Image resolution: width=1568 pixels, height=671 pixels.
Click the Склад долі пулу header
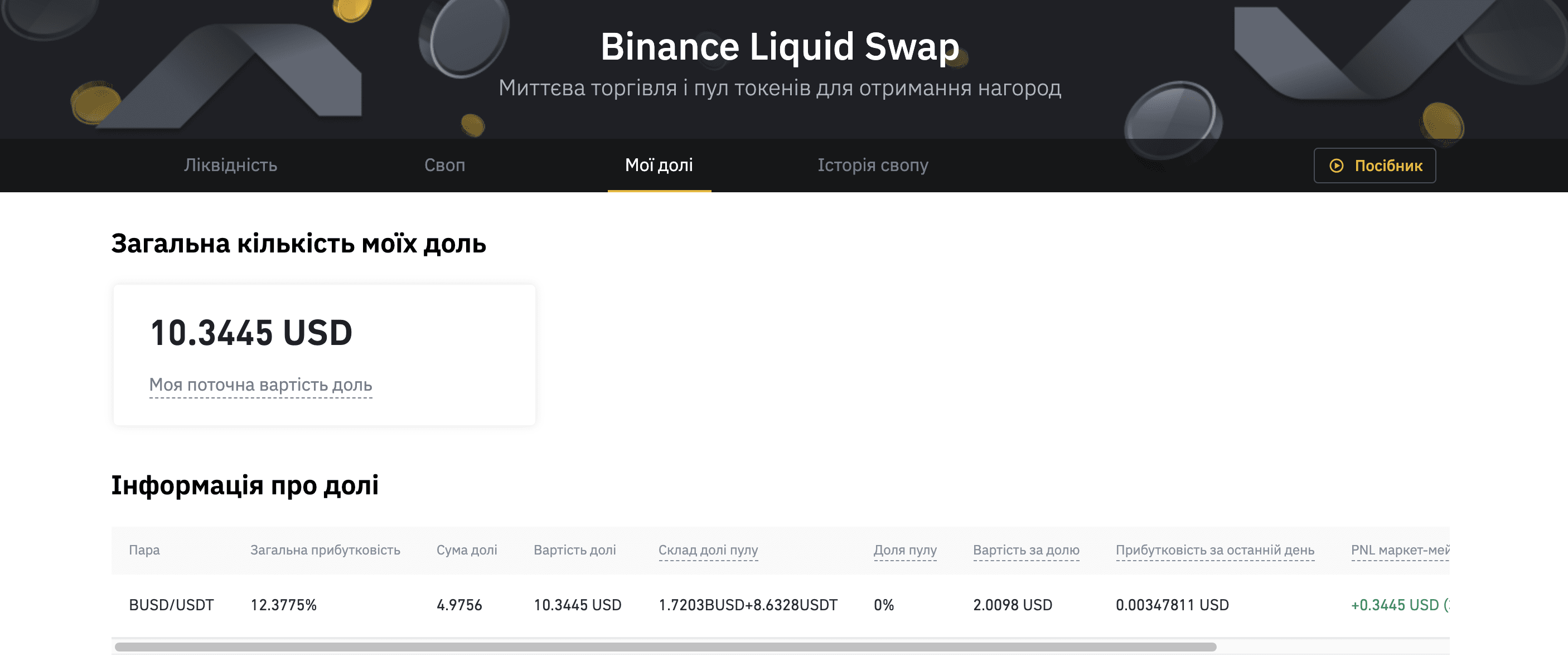click(x=708, y=550)
